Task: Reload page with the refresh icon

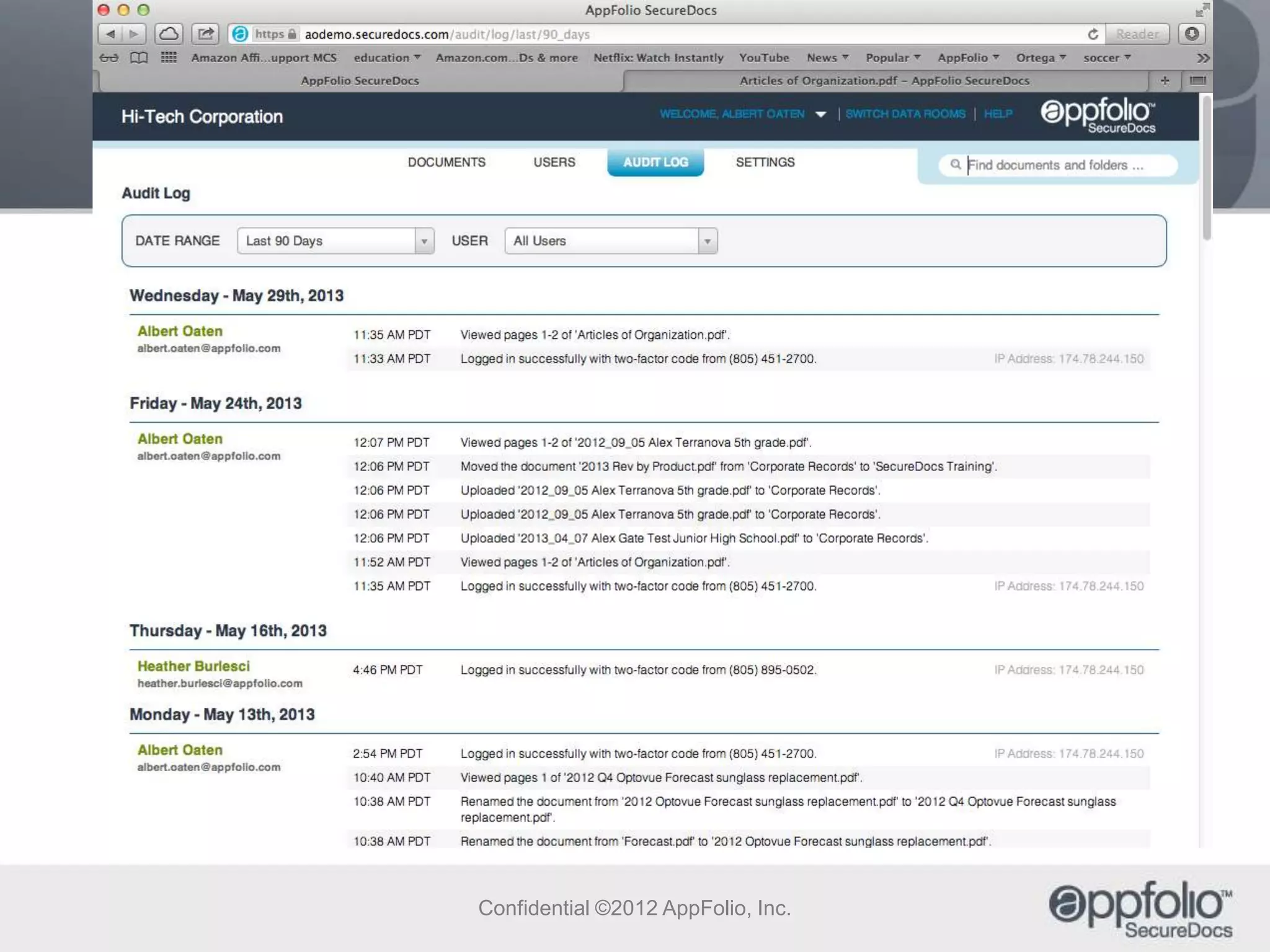Action: [1093, 34]
